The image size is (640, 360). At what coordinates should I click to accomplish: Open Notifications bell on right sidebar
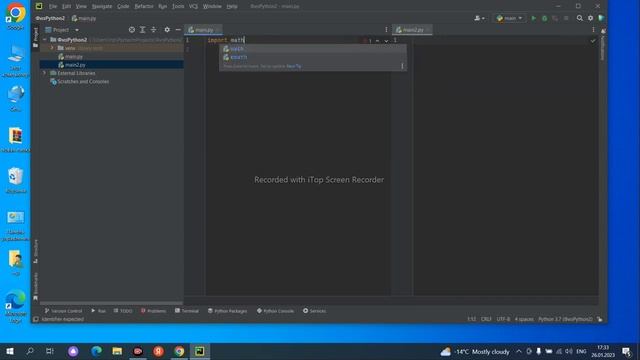[603, 31]
